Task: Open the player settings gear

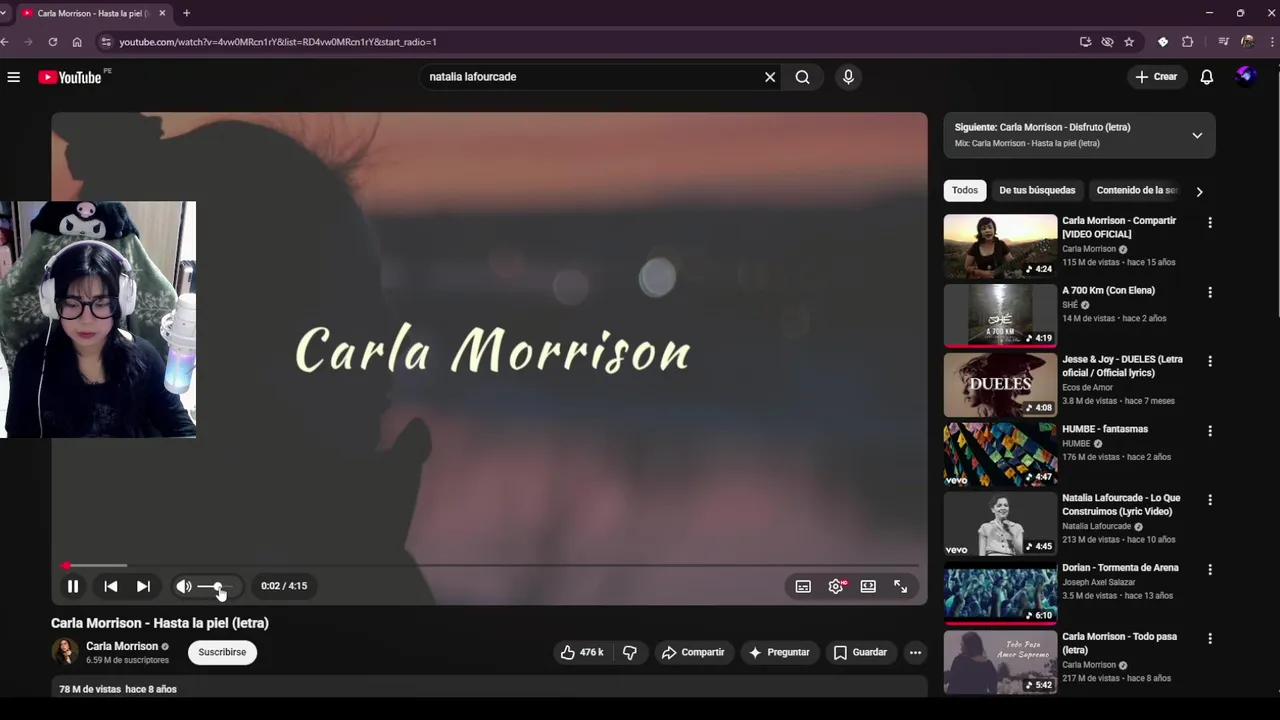Action: coord(836,587)
